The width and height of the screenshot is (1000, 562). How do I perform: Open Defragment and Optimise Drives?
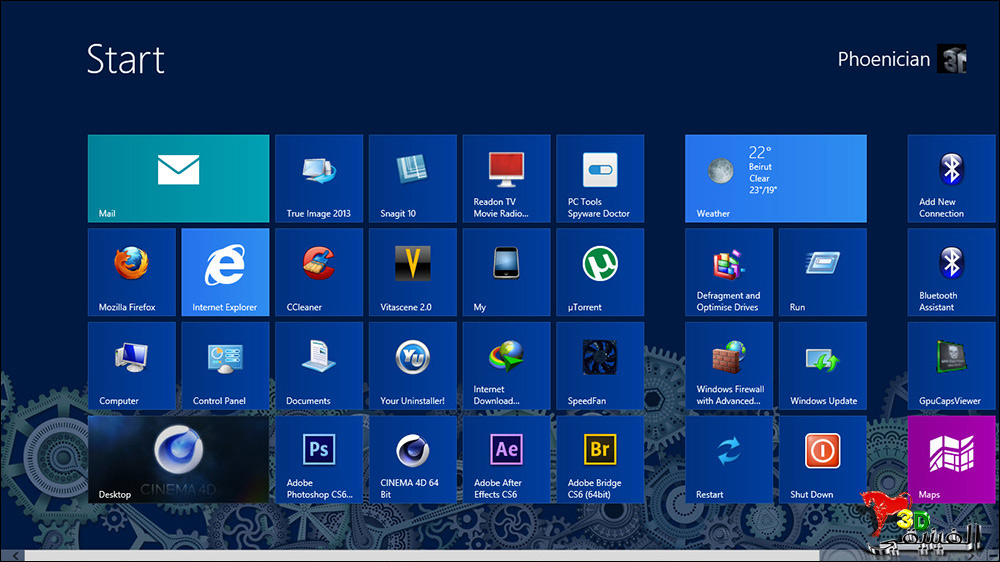tap(729, 272)
